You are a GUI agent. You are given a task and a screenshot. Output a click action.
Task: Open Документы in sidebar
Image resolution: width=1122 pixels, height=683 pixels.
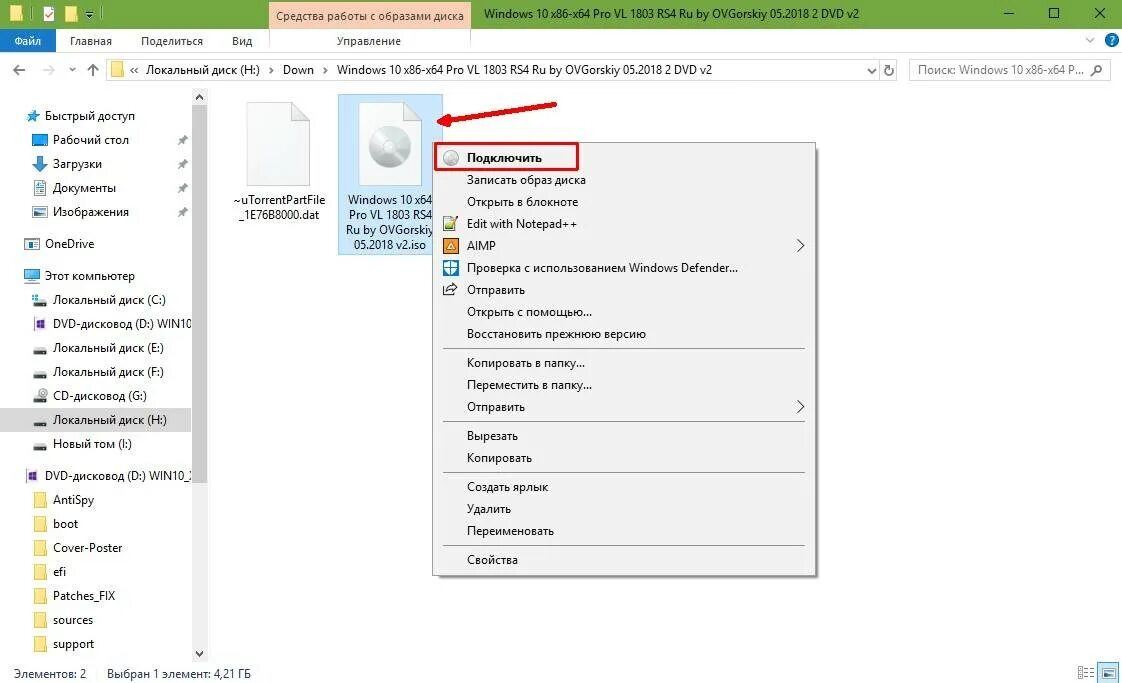[x=84, y=188]
